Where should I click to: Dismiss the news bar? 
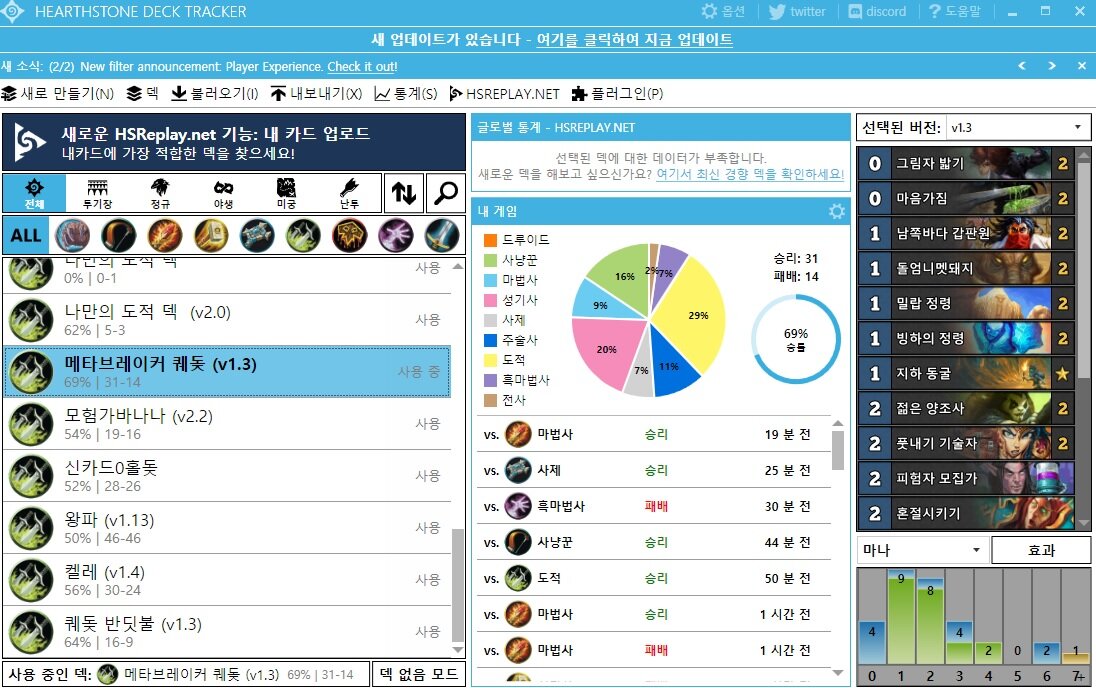[1082, 66]
